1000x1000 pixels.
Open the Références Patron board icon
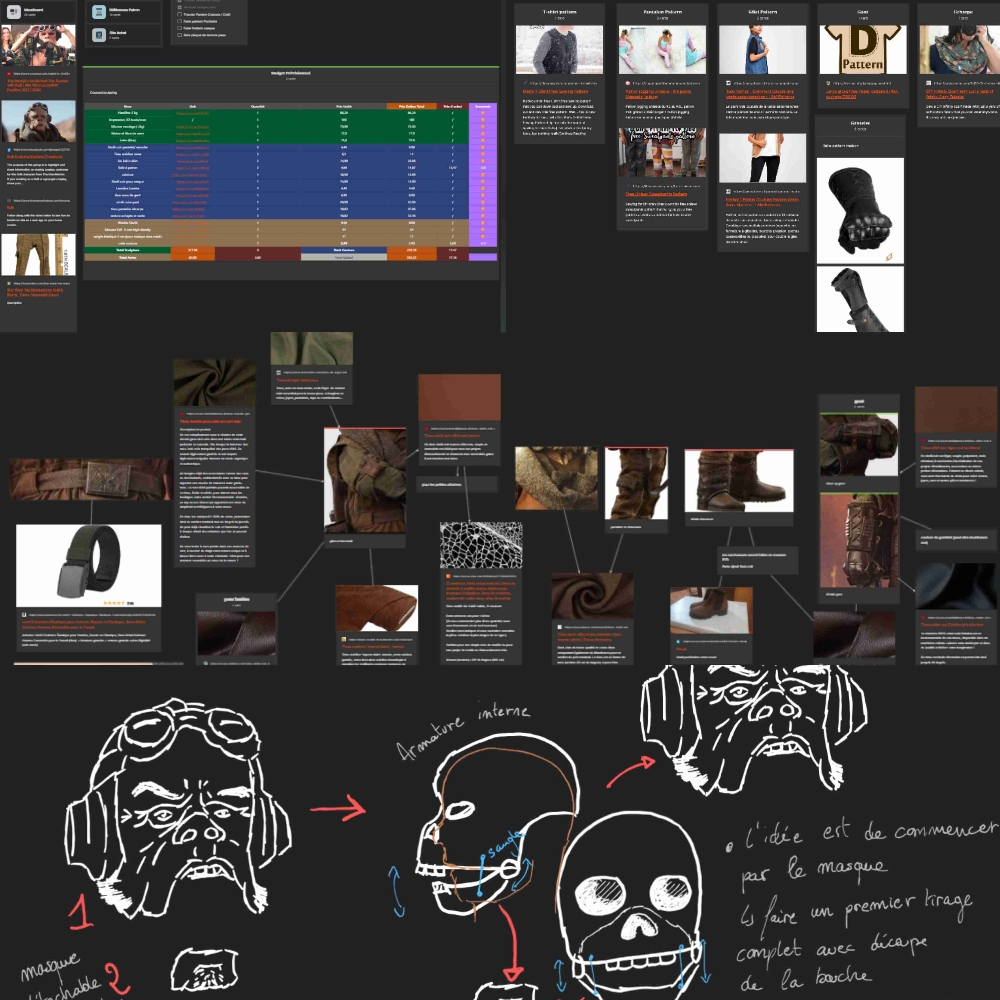99,12
